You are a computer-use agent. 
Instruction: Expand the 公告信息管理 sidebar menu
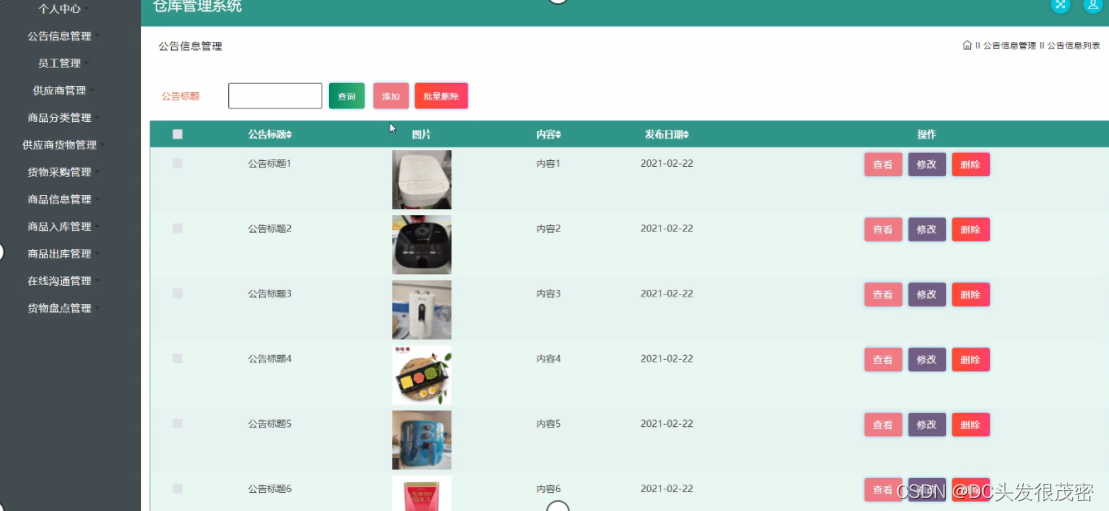[59, 36]
